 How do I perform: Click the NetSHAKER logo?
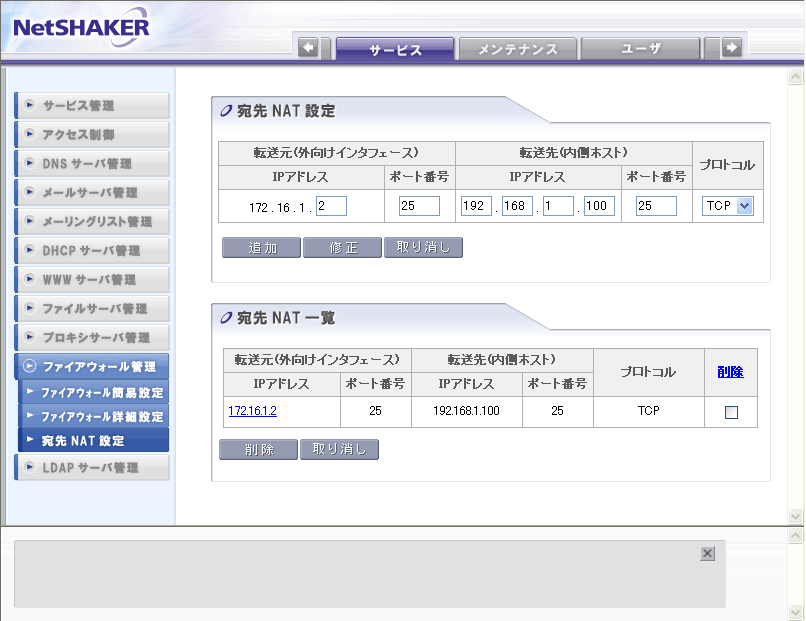click(x=81, y=28)
